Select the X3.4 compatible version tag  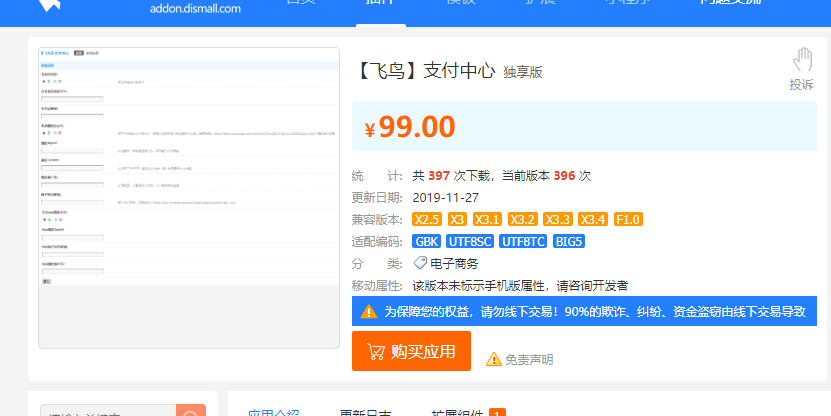click(593, 219)
